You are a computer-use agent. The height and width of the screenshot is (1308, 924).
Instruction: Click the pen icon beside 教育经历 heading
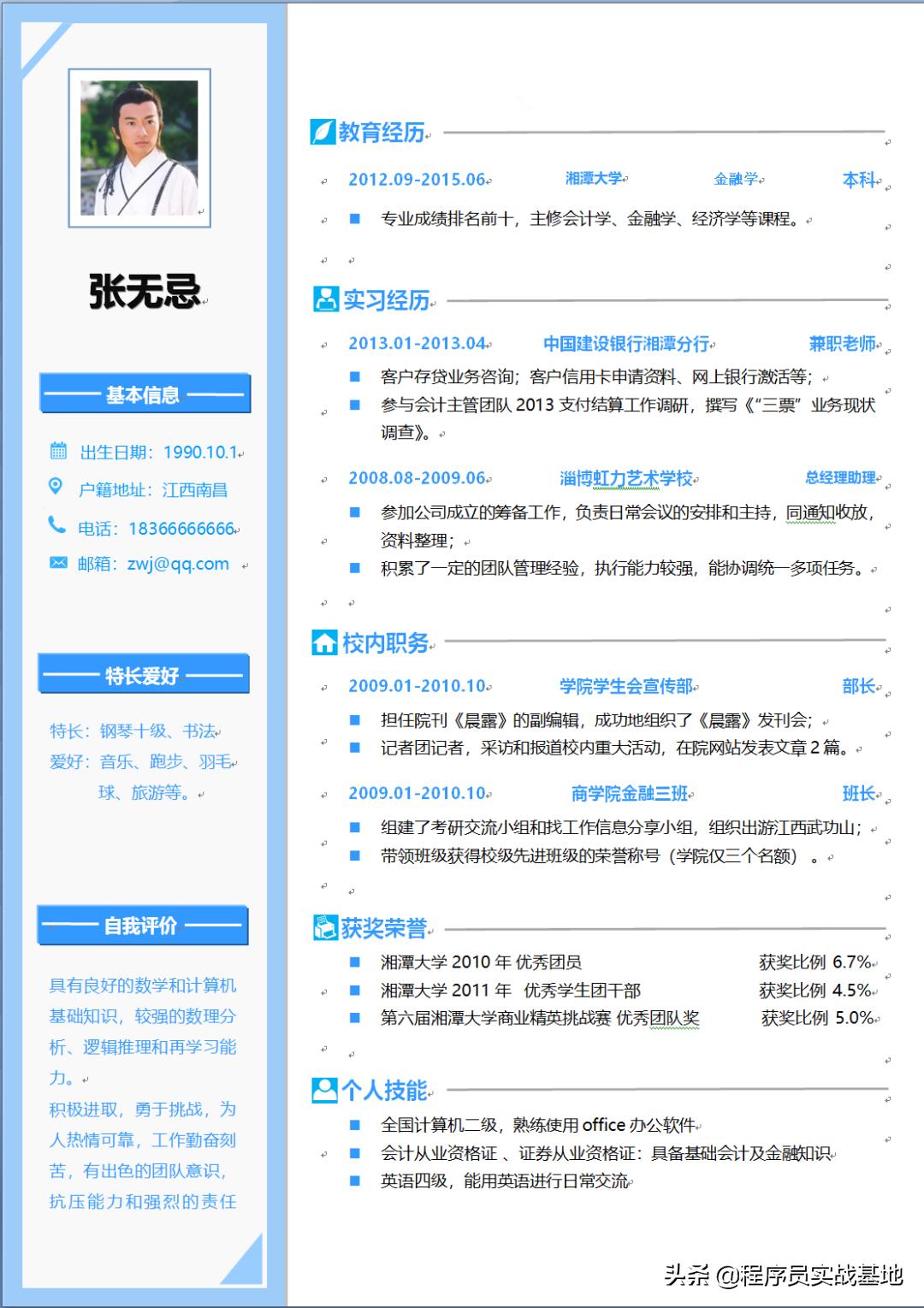click(323, 131)
